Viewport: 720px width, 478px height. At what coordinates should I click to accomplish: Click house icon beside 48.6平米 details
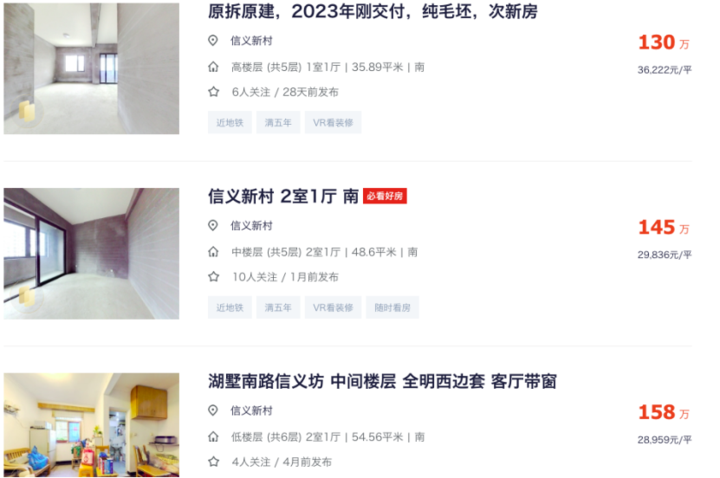pyautogui.click(x=213, y=252)
